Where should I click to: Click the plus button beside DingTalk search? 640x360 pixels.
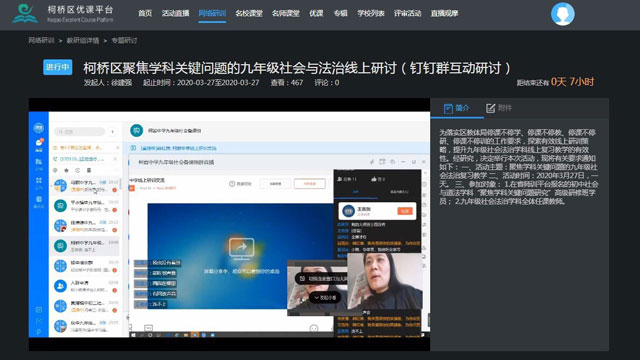click(113, 131)
